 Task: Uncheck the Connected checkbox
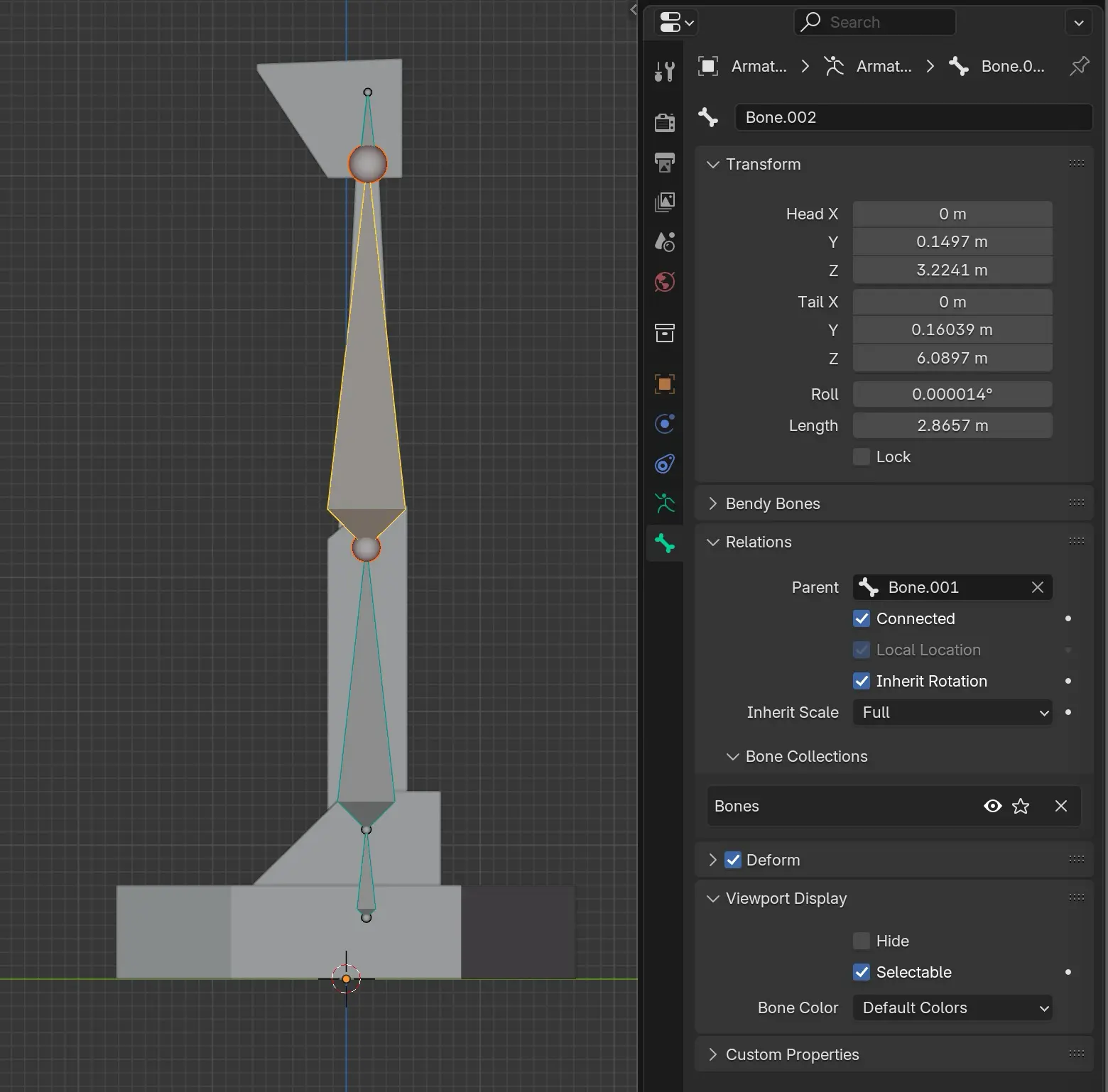[x=862, y=618]
